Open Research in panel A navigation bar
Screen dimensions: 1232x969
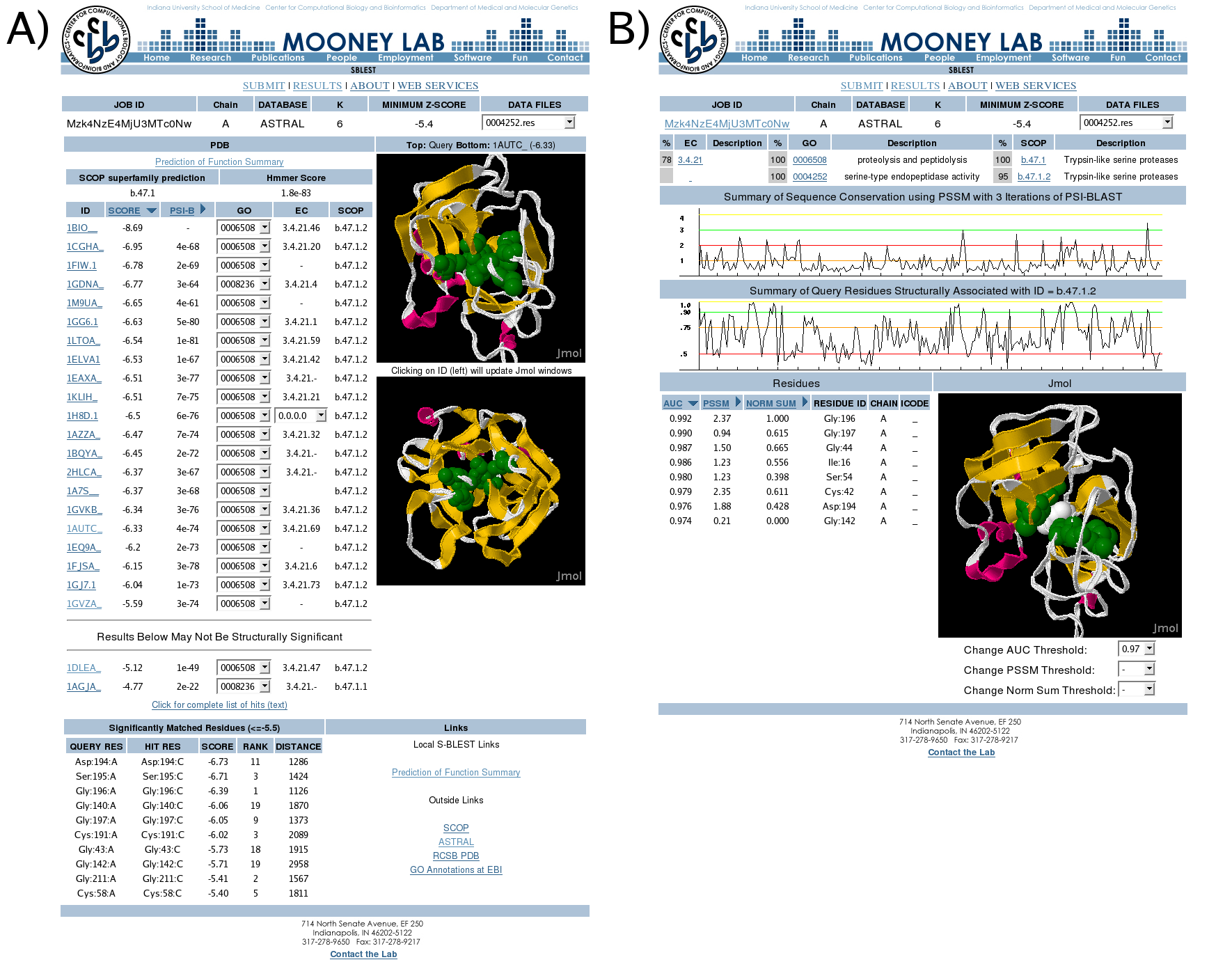(x=210, y=58)
